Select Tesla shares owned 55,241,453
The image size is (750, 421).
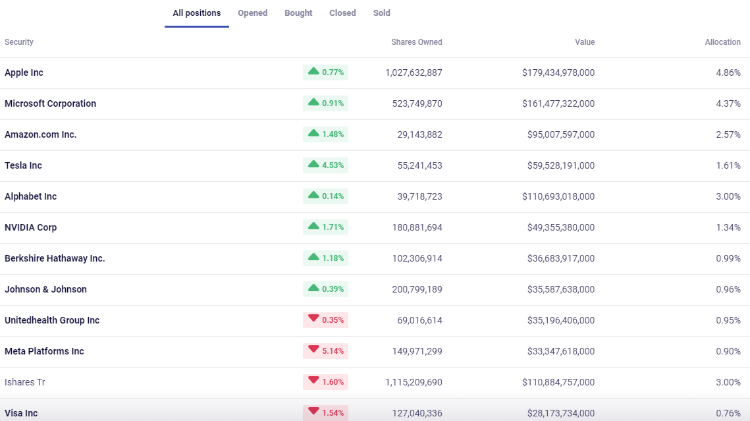(x=419, y=166)
